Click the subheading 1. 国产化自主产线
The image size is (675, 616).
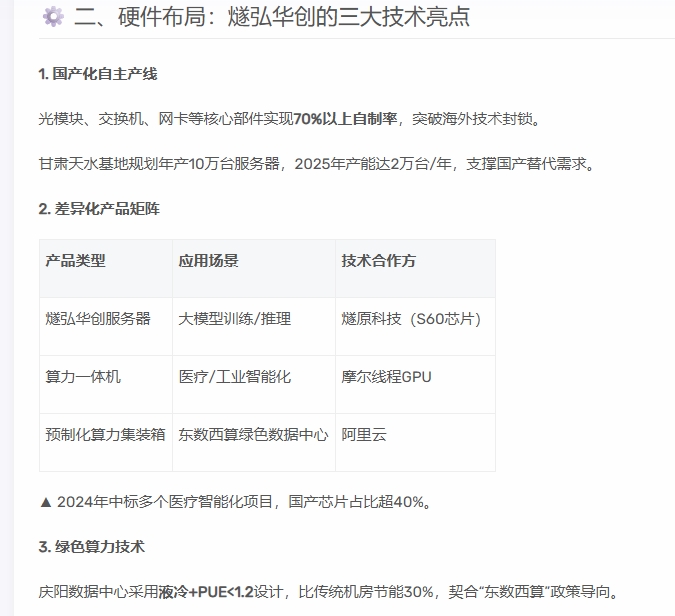[x=98, y=74]
